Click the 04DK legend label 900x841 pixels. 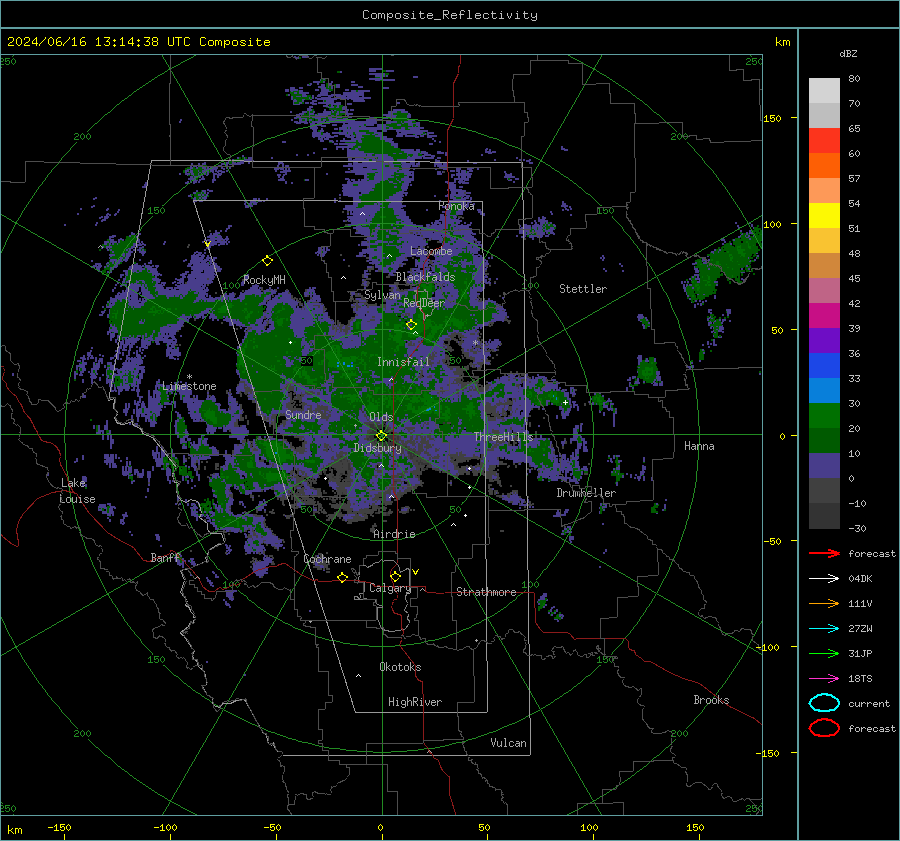860,579
